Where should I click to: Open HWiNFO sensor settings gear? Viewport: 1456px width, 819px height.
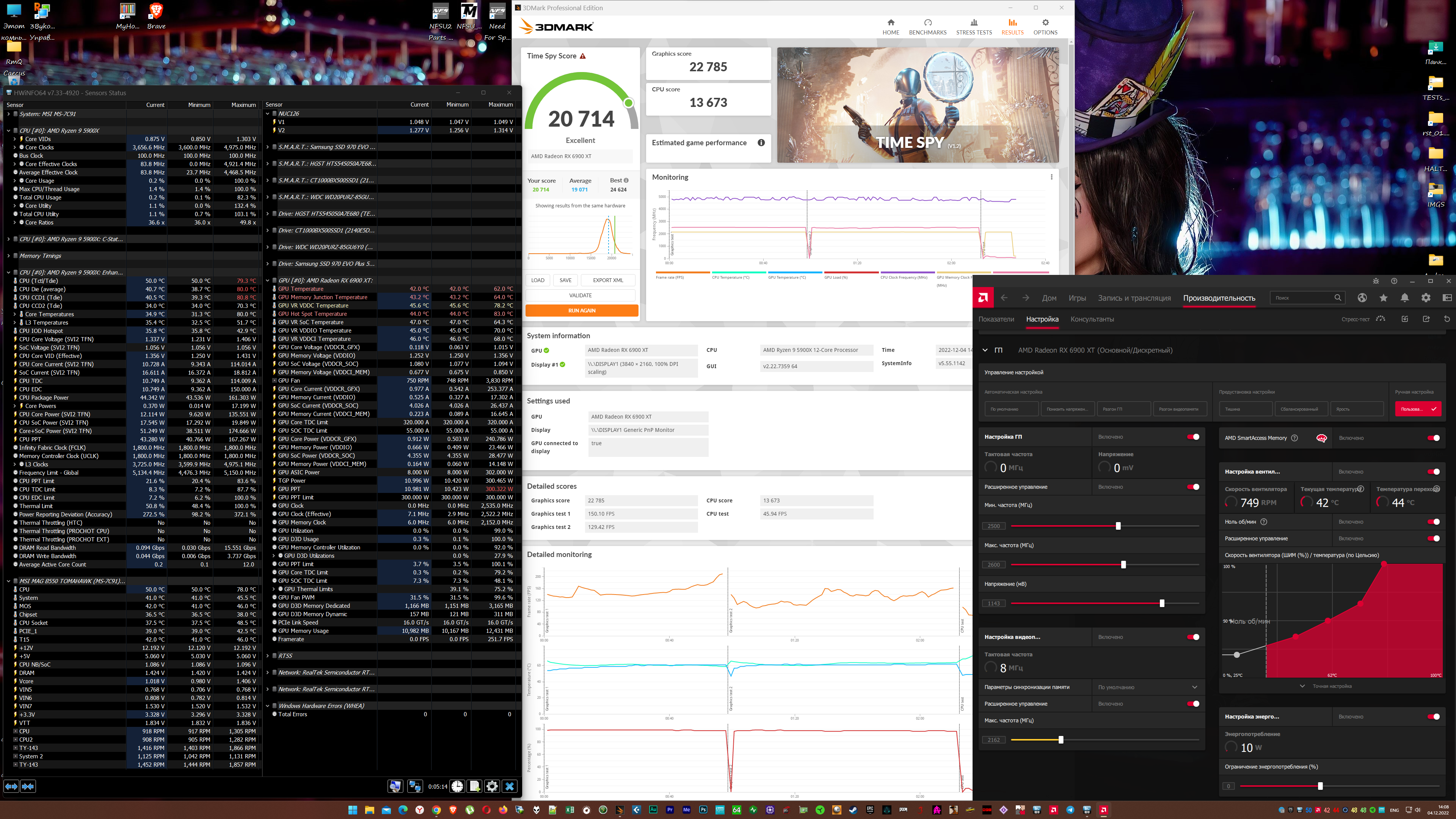click(492, 786)
